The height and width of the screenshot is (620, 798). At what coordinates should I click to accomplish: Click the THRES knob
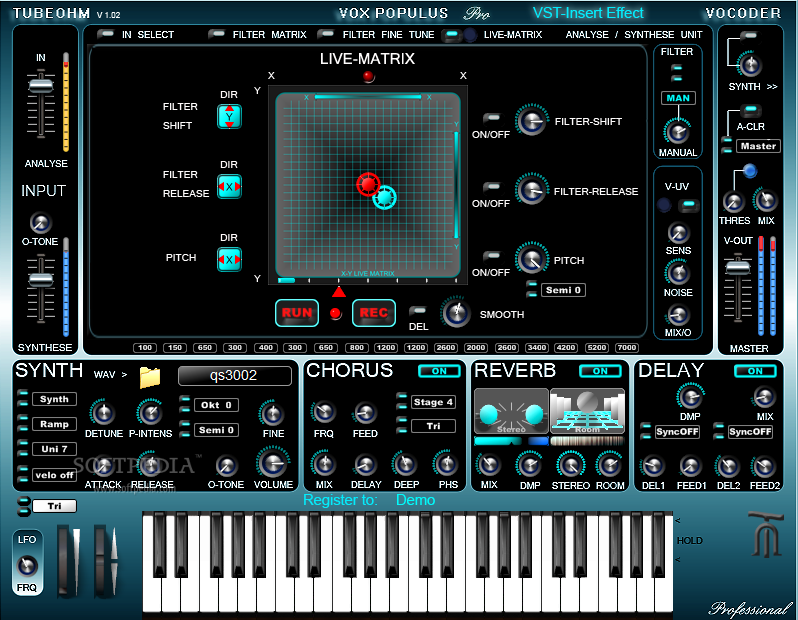733,202
